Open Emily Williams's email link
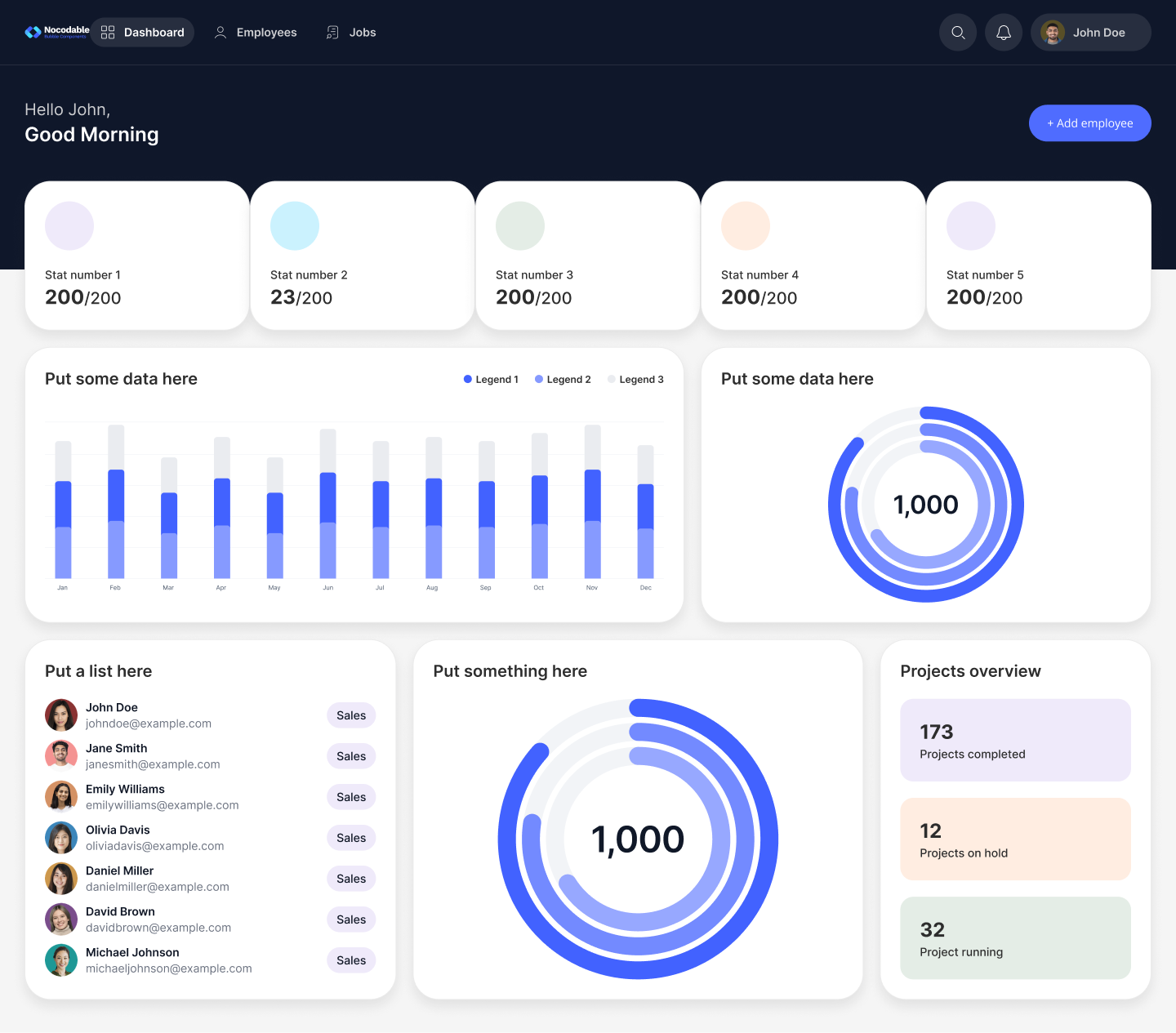 tap(162, 805)
